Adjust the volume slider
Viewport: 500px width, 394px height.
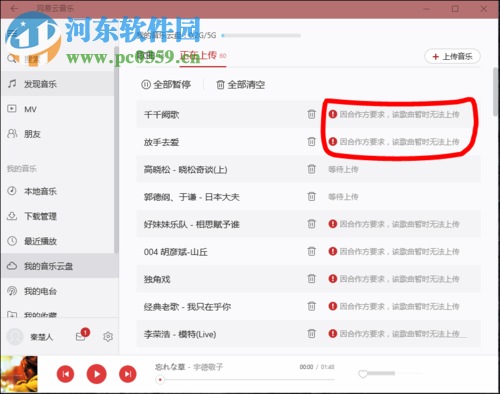[382, 373]
